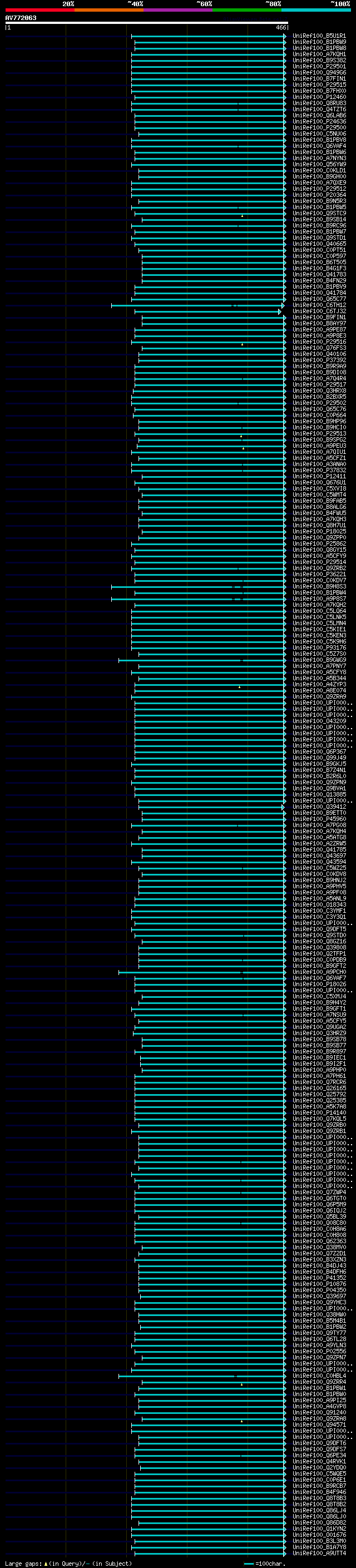Click the red 20% identity legend segment
356x1568 pixels.
pyautogui.click(x=39, y=10)
